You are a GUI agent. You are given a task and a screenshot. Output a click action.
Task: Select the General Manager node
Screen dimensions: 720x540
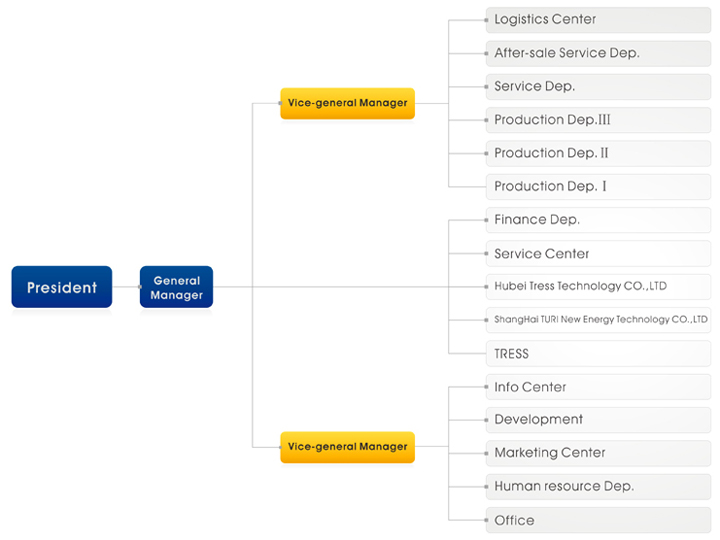pos(177,288)
